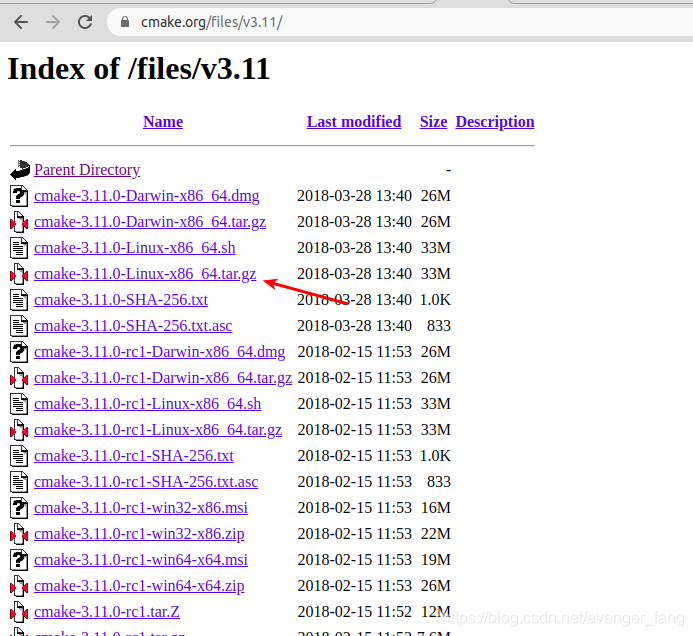Screen dimensions: 693x636
Task: Click the browser forward arrow
Action: [53, 22]
